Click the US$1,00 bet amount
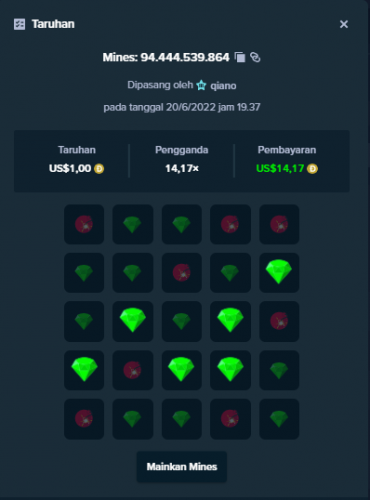 (x=70, y=169)
